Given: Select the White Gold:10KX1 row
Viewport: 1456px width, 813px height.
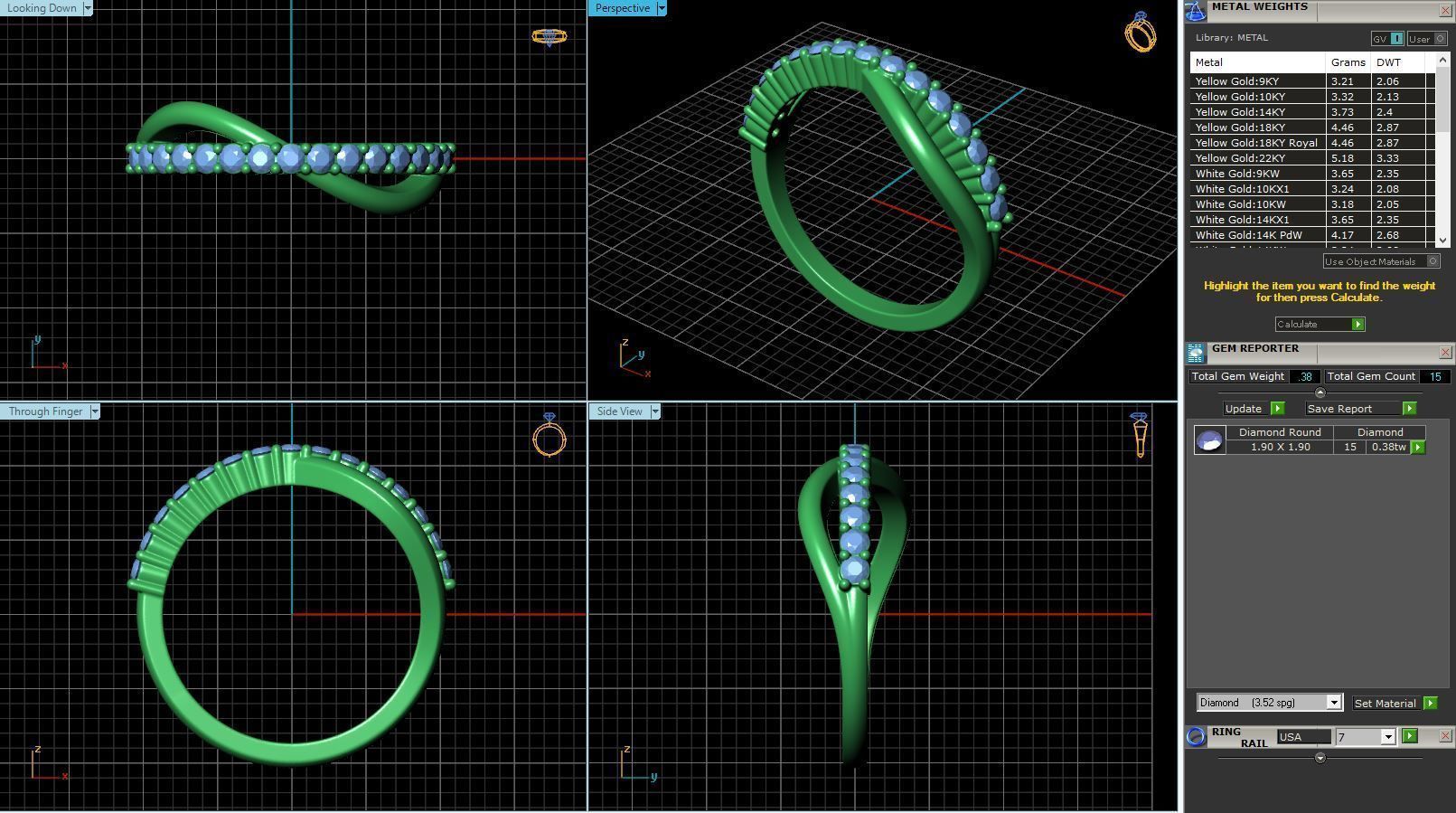Looking at the screenshot, I should [1311, 189].
